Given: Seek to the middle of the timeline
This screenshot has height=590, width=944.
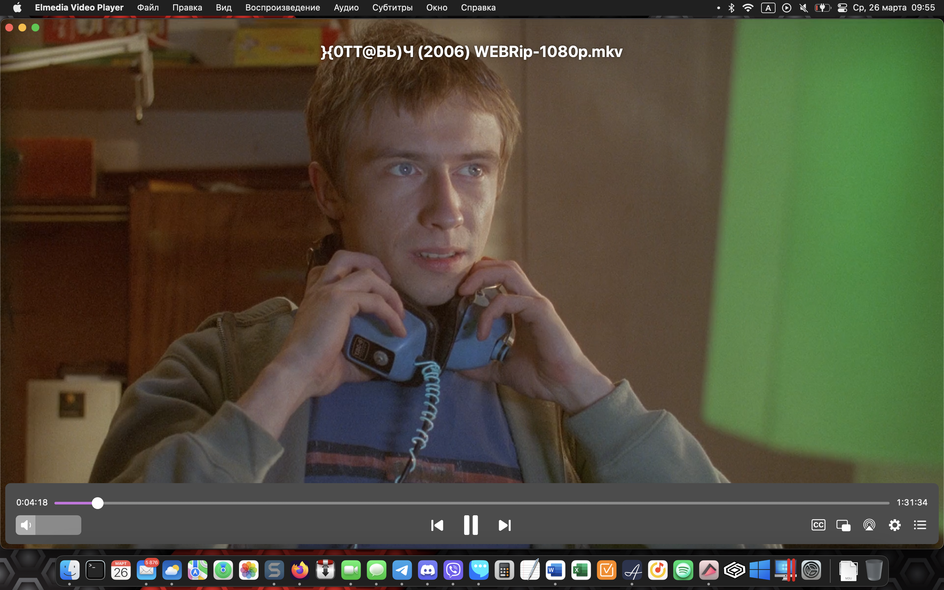Looking at the screenshot, I should [x=471, y=503].
